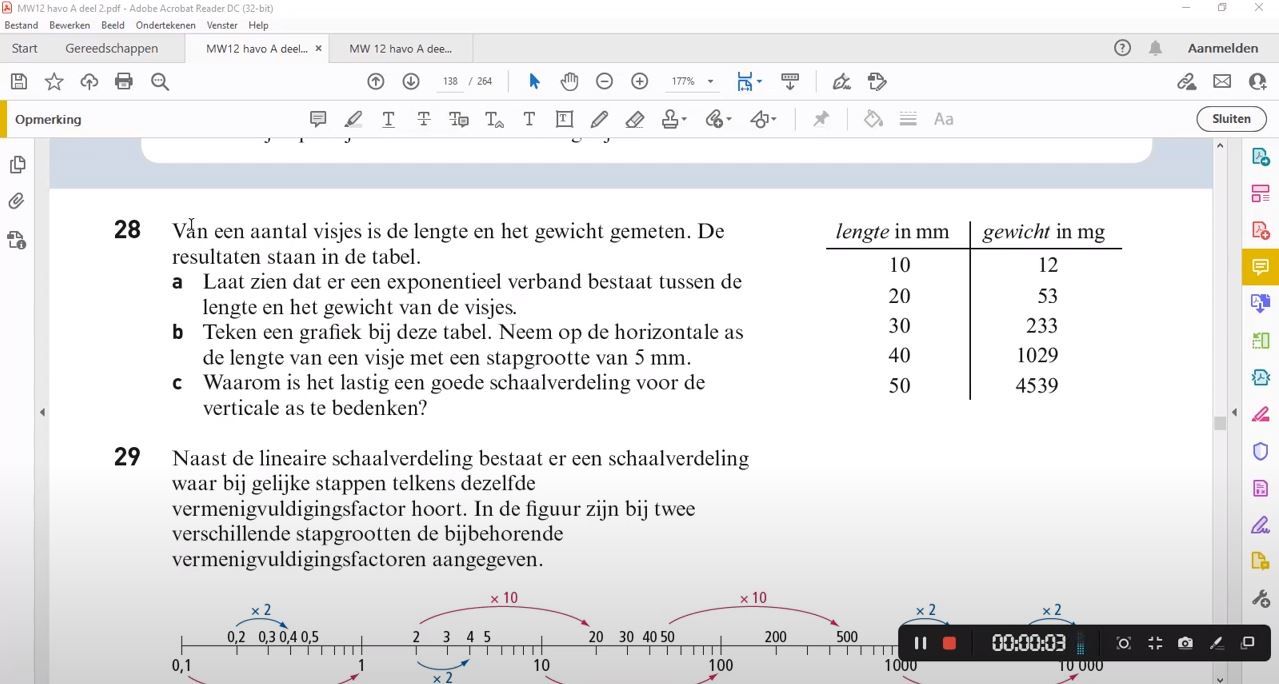Pause the screen recording

(920, 643)
